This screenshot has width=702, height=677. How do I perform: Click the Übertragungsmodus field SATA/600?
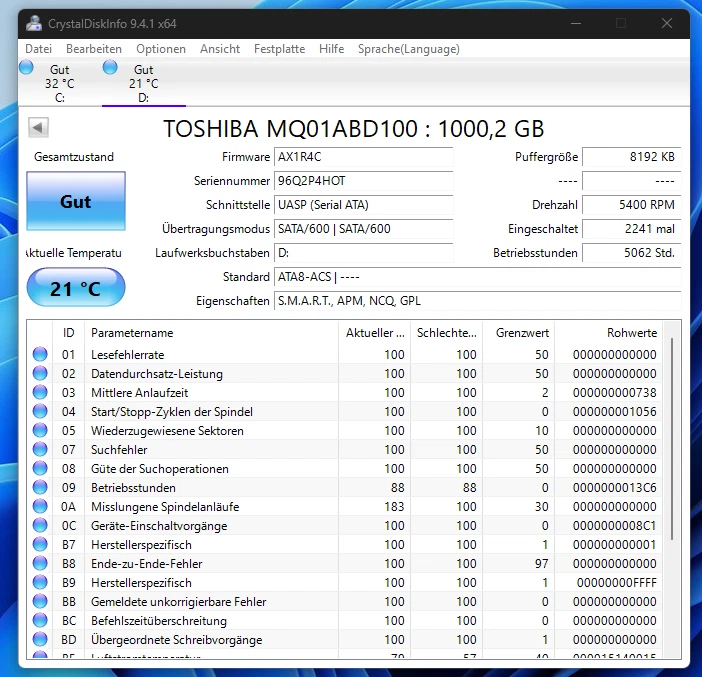[364, 229]
